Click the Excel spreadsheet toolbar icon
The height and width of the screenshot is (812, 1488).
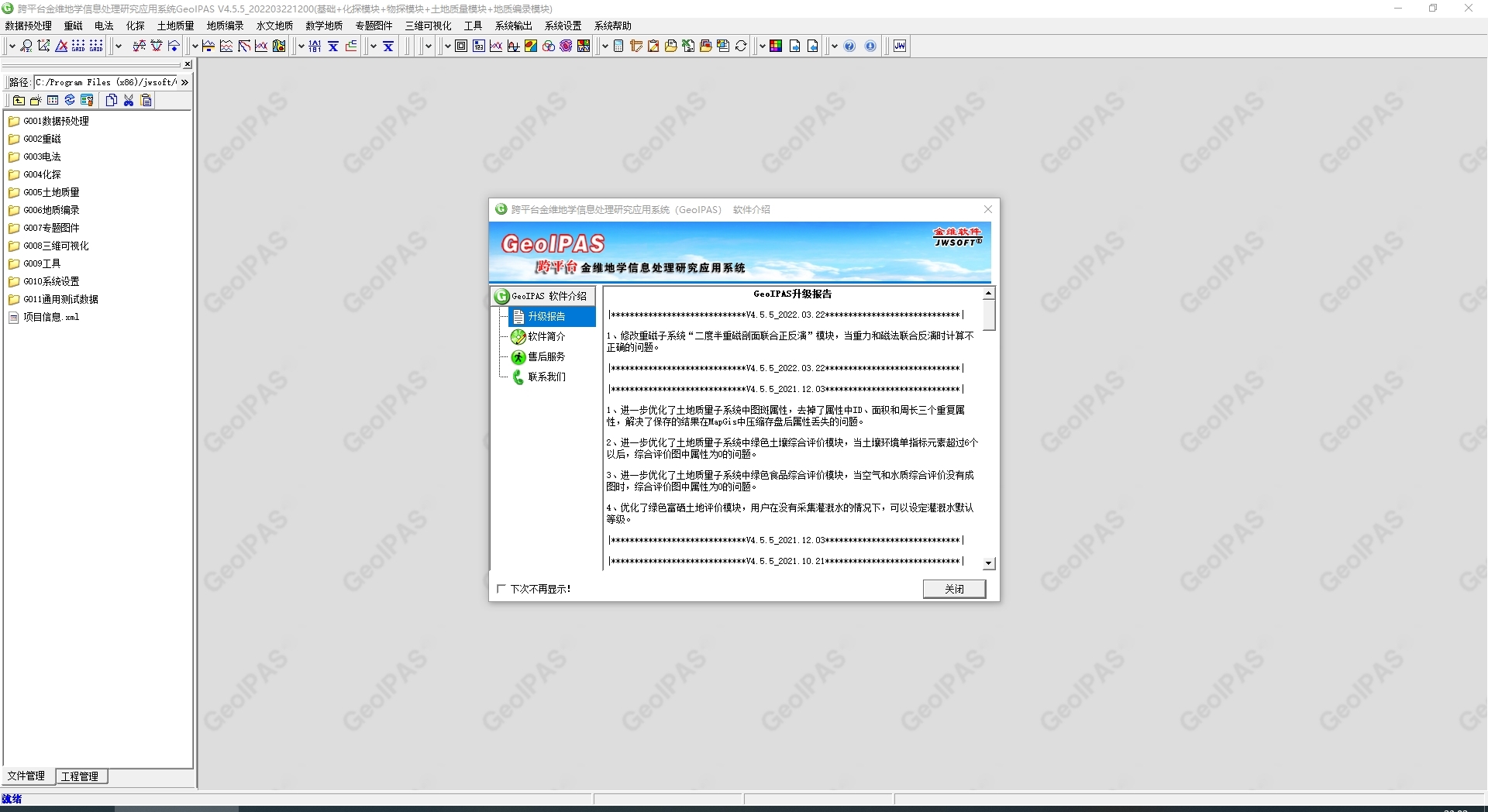click(688, 46)
